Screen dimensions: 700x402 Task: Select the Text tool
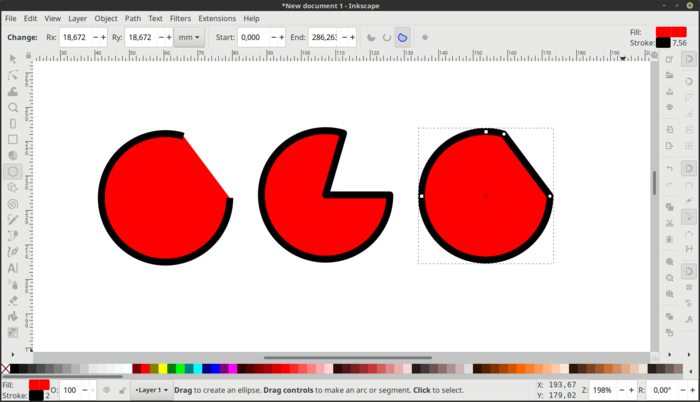point(12,268)
